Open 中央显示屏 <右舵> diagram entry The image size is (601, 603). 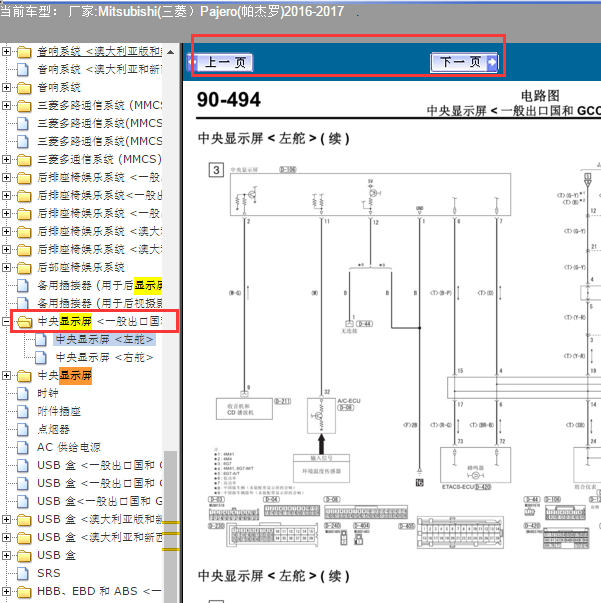click(104, 358)
